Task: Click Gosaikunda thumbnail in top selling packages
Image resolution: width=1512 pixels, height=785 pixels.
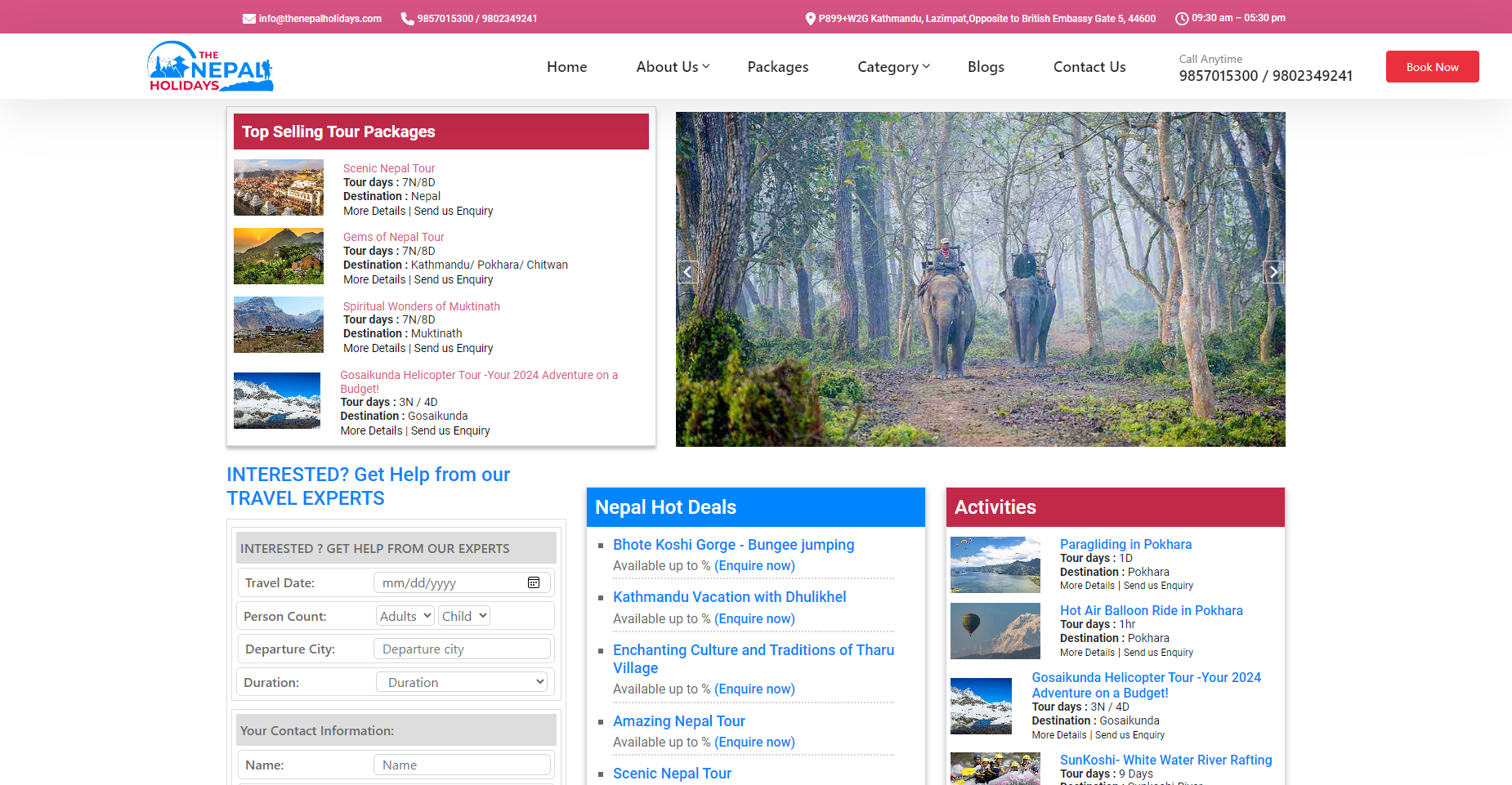Action: coord(277,400)
